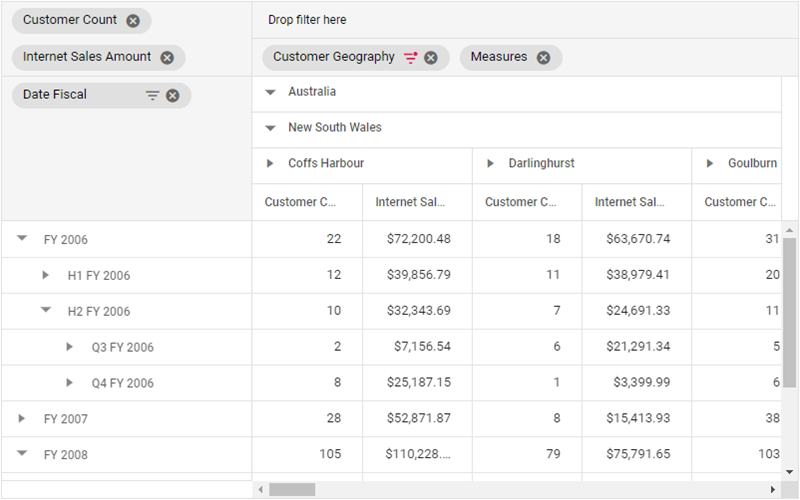Remove the Customer Count field chip
The image size is (800, 500).
(x=133, y=20)
